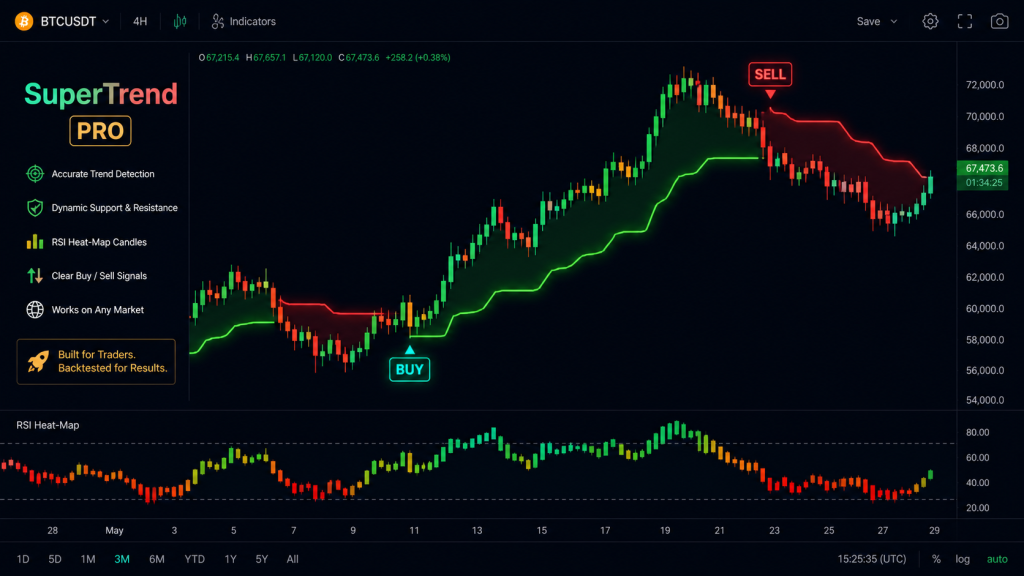Screen dimensions: 1024x576
Task: Select the 6M range tab
Action: click(156, 559)
